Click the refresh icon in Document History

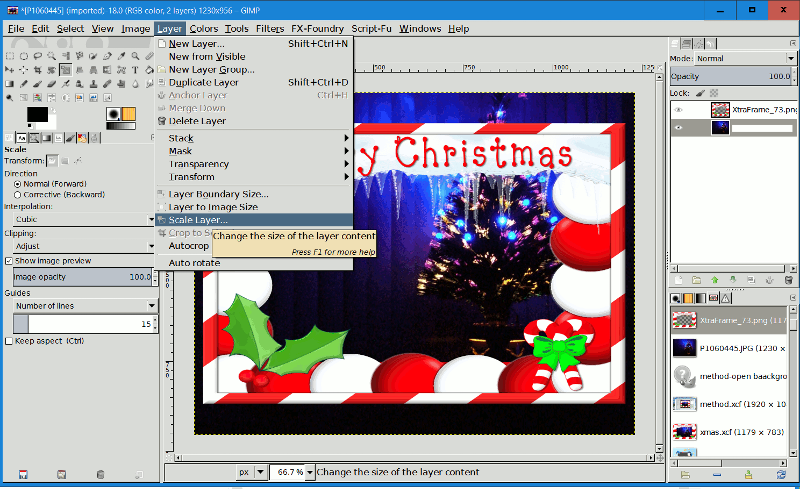(781, 475)
